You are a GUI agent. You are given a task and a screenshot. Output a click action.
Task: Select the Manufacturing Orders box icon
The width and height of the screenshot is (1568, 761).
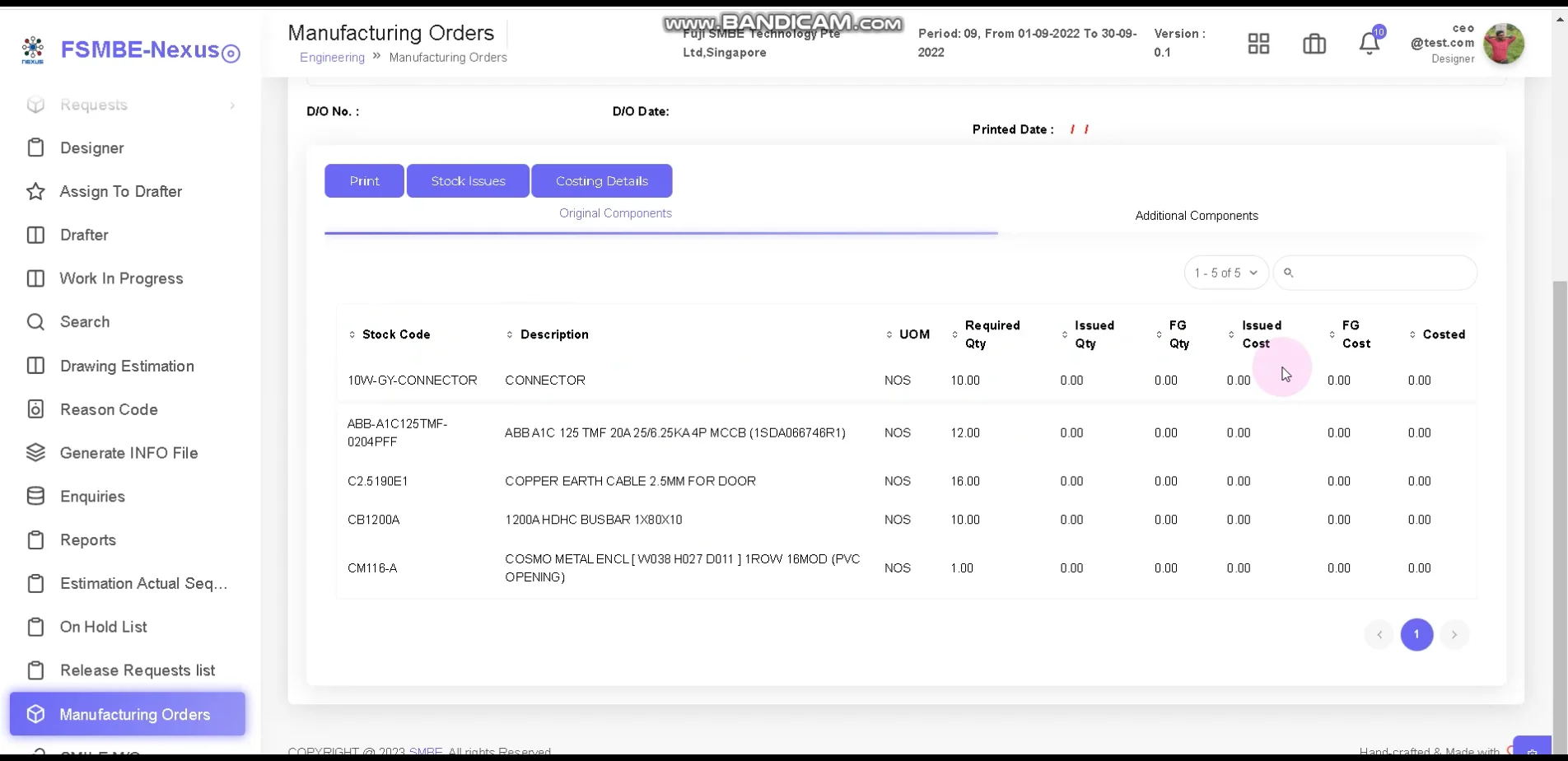tap(35, 714)
